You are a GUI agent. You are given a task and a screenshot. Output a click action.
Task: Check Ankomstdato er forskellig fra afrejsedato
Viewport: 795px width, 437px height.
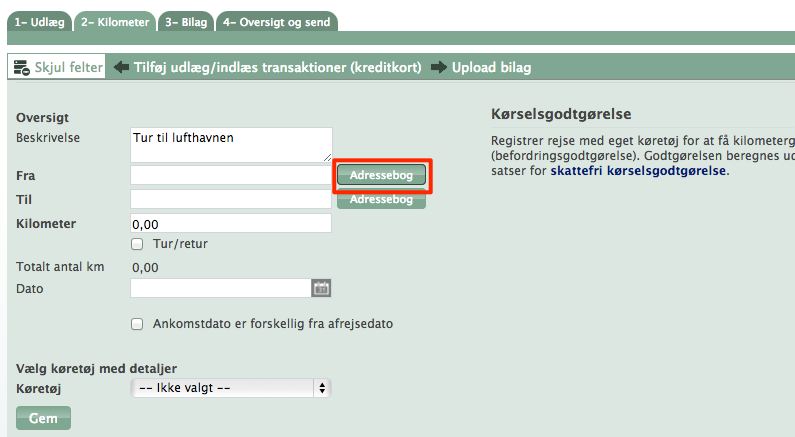[137, 324]
